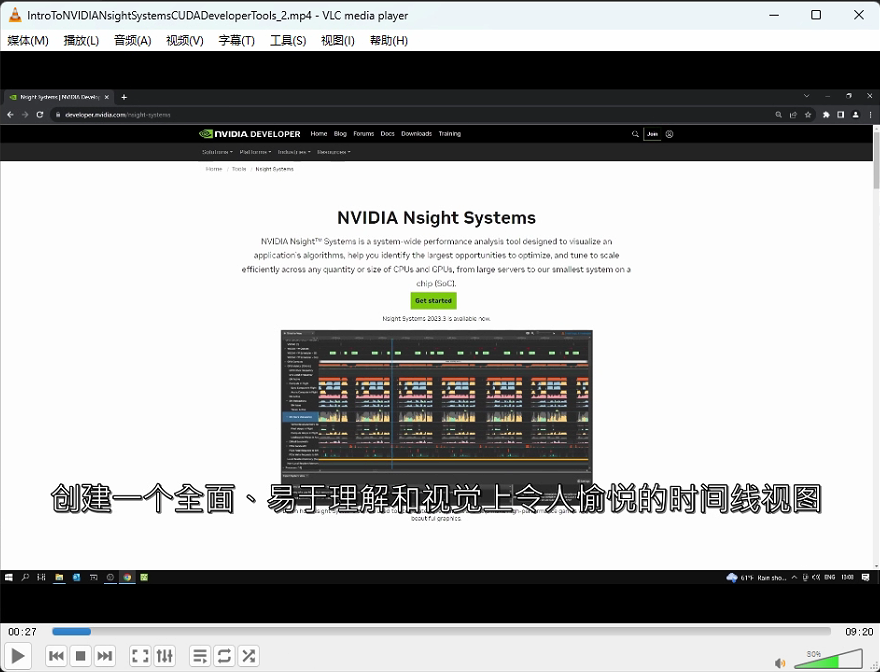Toggle random shuffle playback
Screen dimensions: 880x672
tap(249, 656)
